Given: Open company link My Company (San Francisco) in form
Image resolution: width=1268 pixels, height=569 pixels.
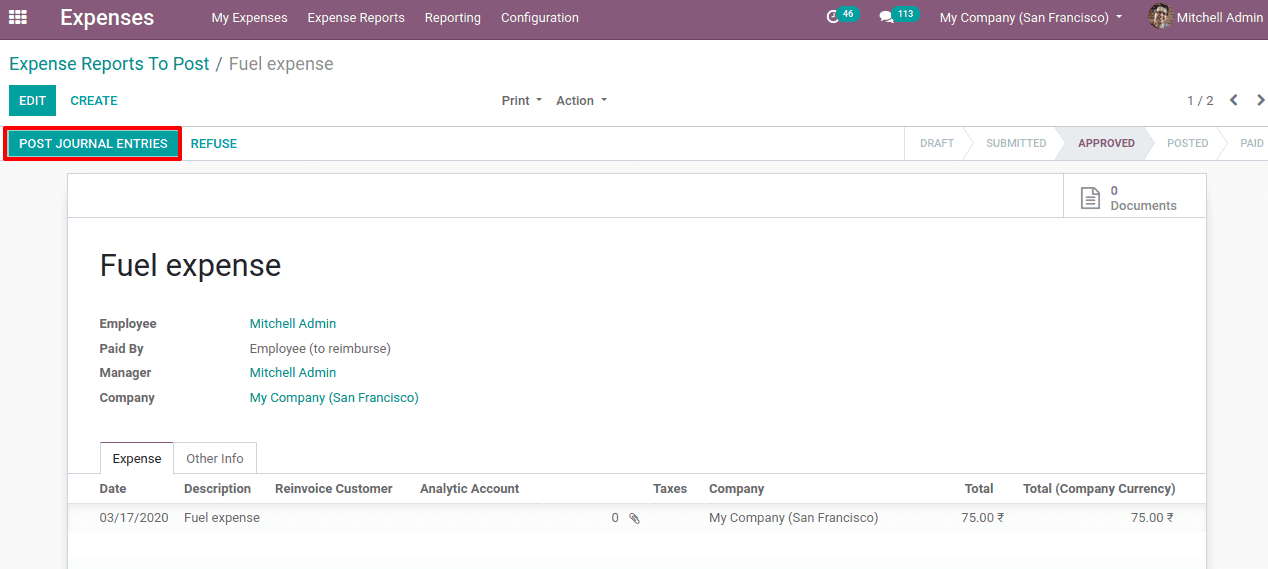Looking at the screenshot, I should pyautogui.click(x=334, y=398).
